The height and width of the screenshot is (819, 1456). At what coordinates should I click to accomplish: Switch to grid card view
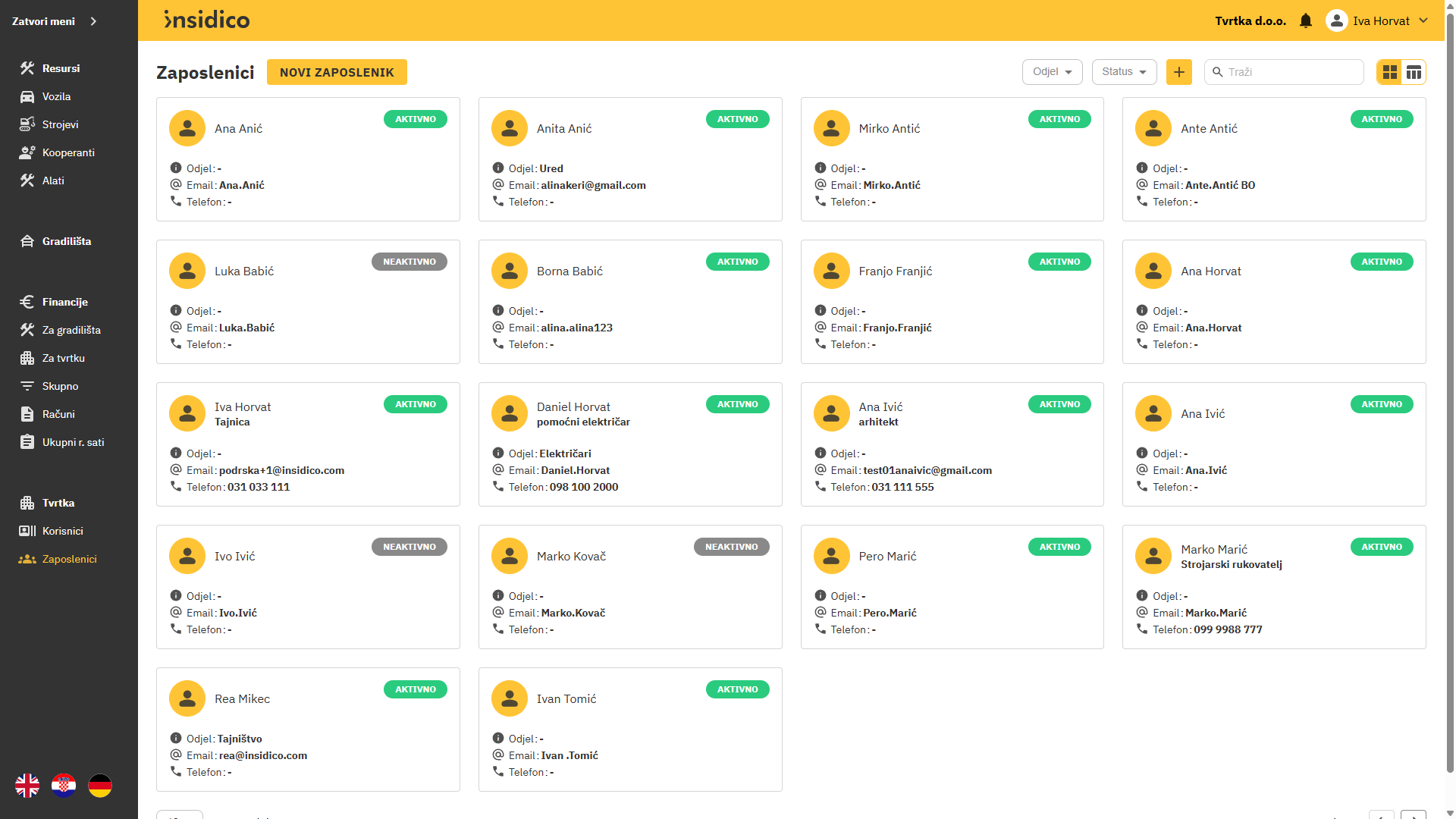point(1389,72)
